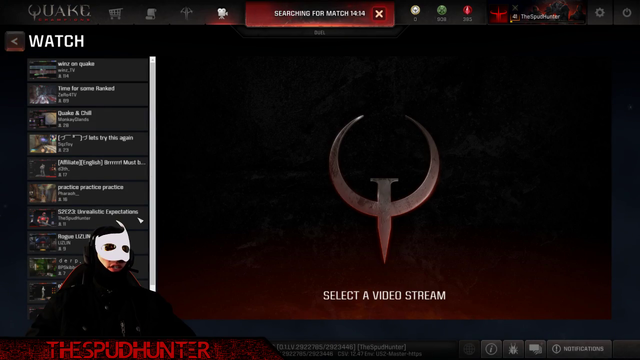The image size is (640, 360).
Task: Click the Quake Champions logo
Action: tap(59, 13)
